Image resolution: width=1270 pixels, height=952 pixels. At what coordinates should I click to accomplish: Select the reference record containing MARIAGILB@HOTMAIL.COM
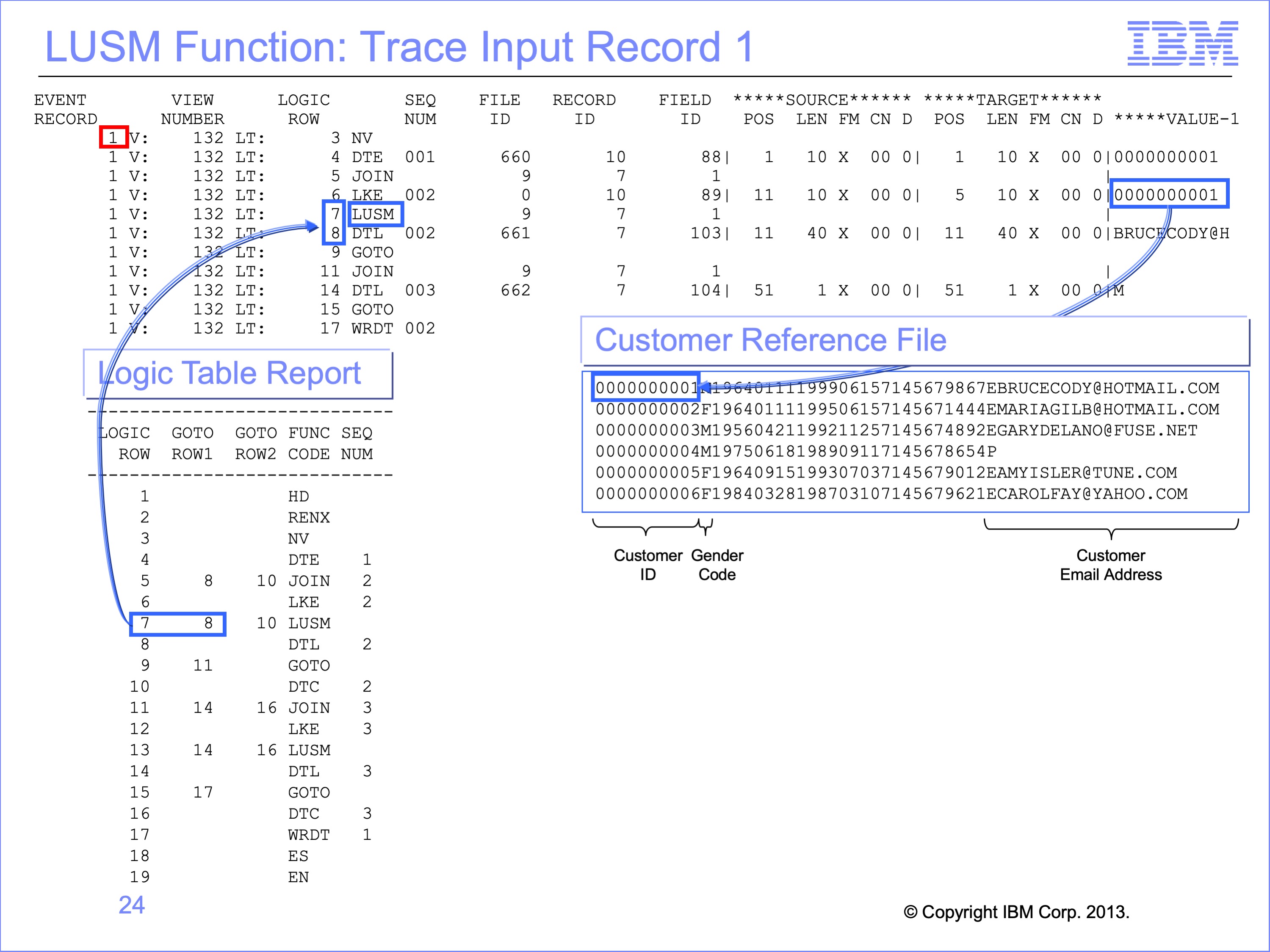click(907, 410)
